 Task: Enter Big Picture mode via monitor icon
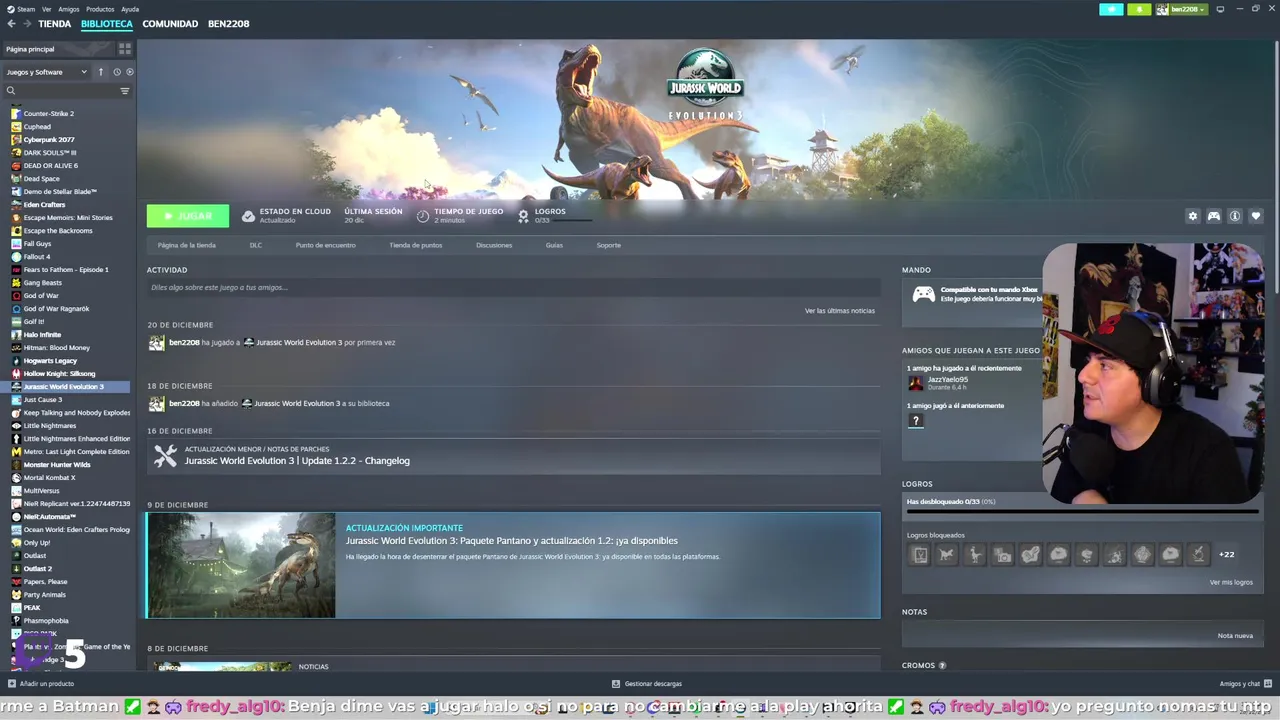[1220, 9]
